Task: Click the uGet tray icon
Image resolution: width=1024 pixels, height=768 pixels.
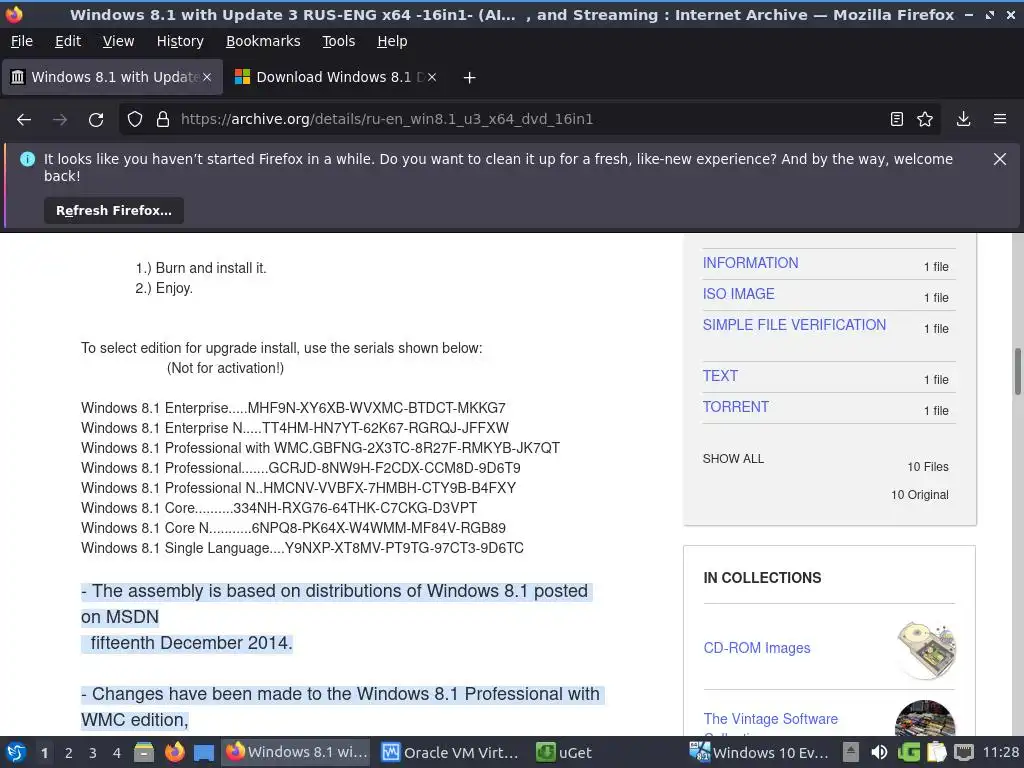Action: (908, 752)
